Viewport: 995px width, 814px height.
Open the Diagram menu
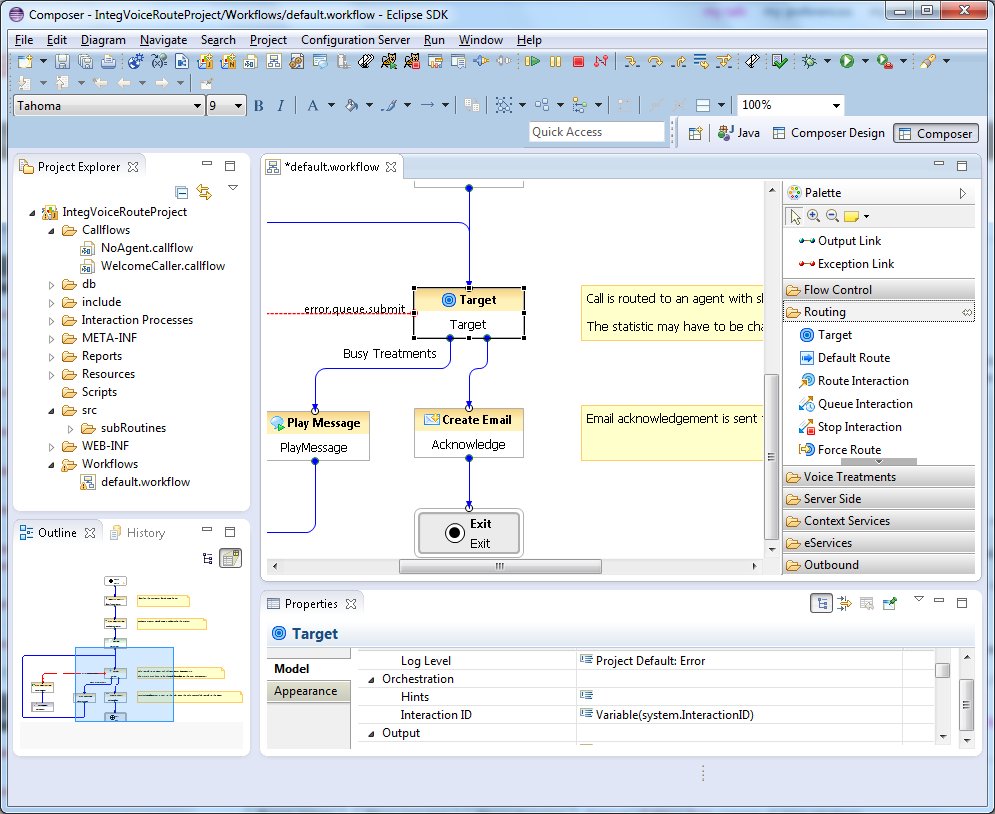coord(103,40)
